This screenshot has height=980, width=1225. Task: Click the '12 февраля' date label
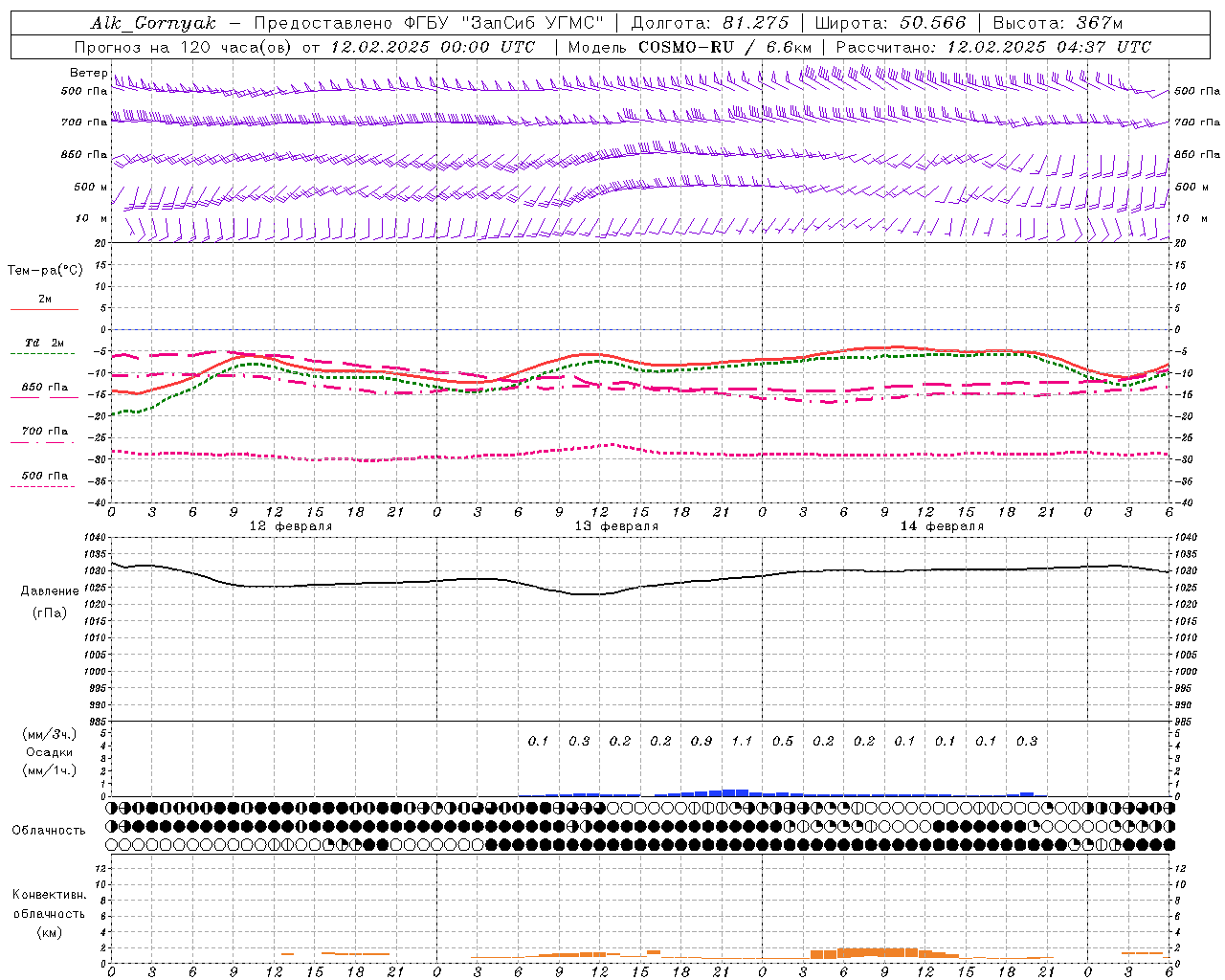click(x=291, y=526)
